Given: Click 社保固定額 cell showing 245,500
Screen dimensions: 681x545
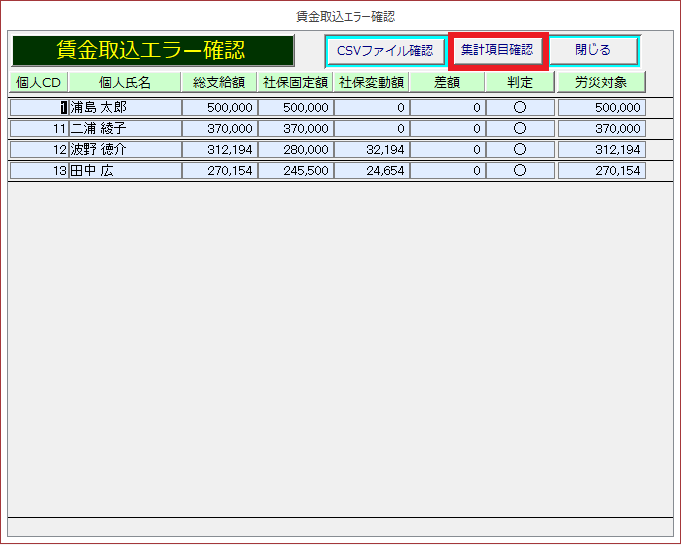Looking at the screenshot, I should pyautogui.click(x=294, y=171).
